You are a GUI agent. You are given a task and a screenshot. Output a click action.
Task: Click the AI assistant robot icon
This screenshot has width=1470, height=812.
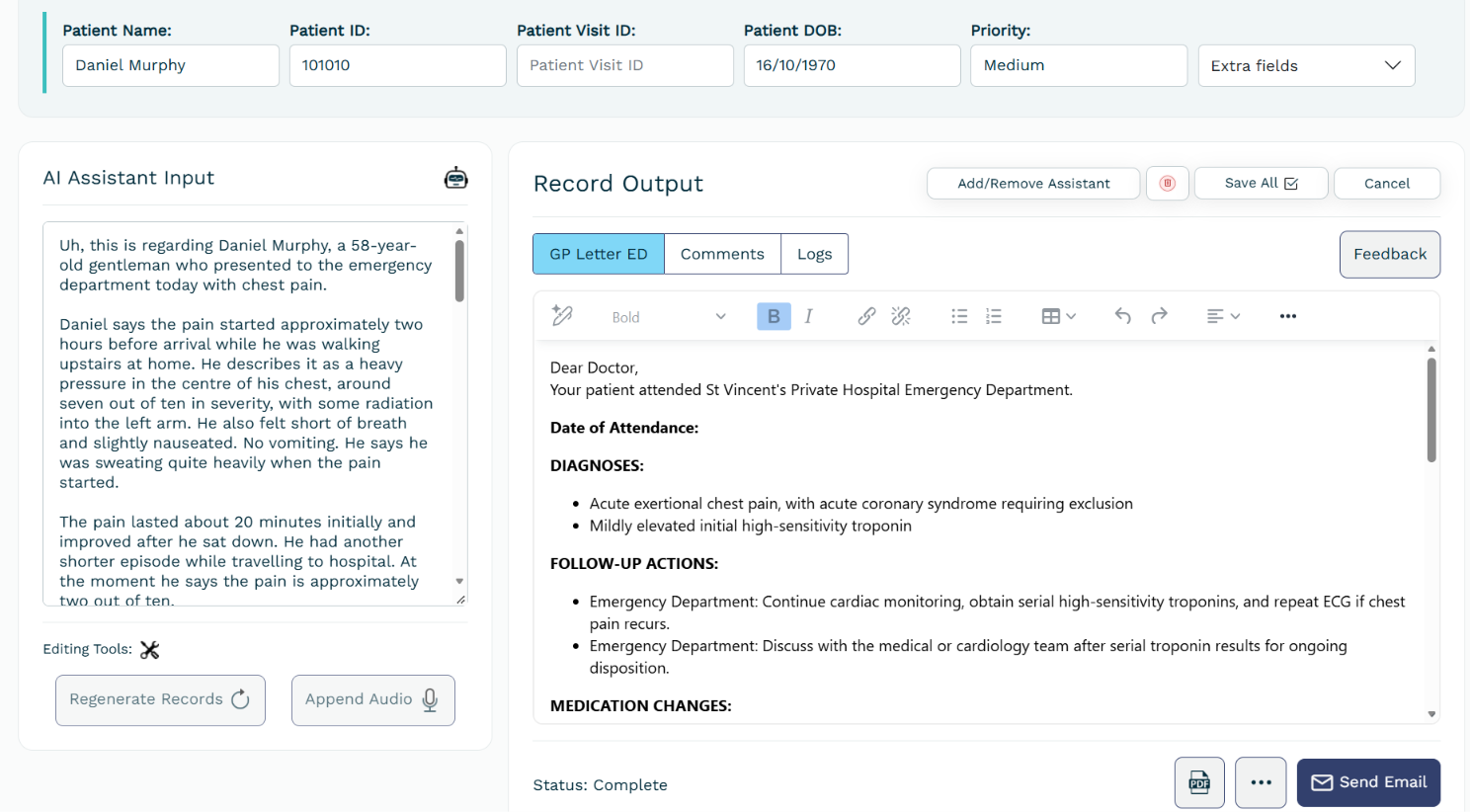[455, 178]
